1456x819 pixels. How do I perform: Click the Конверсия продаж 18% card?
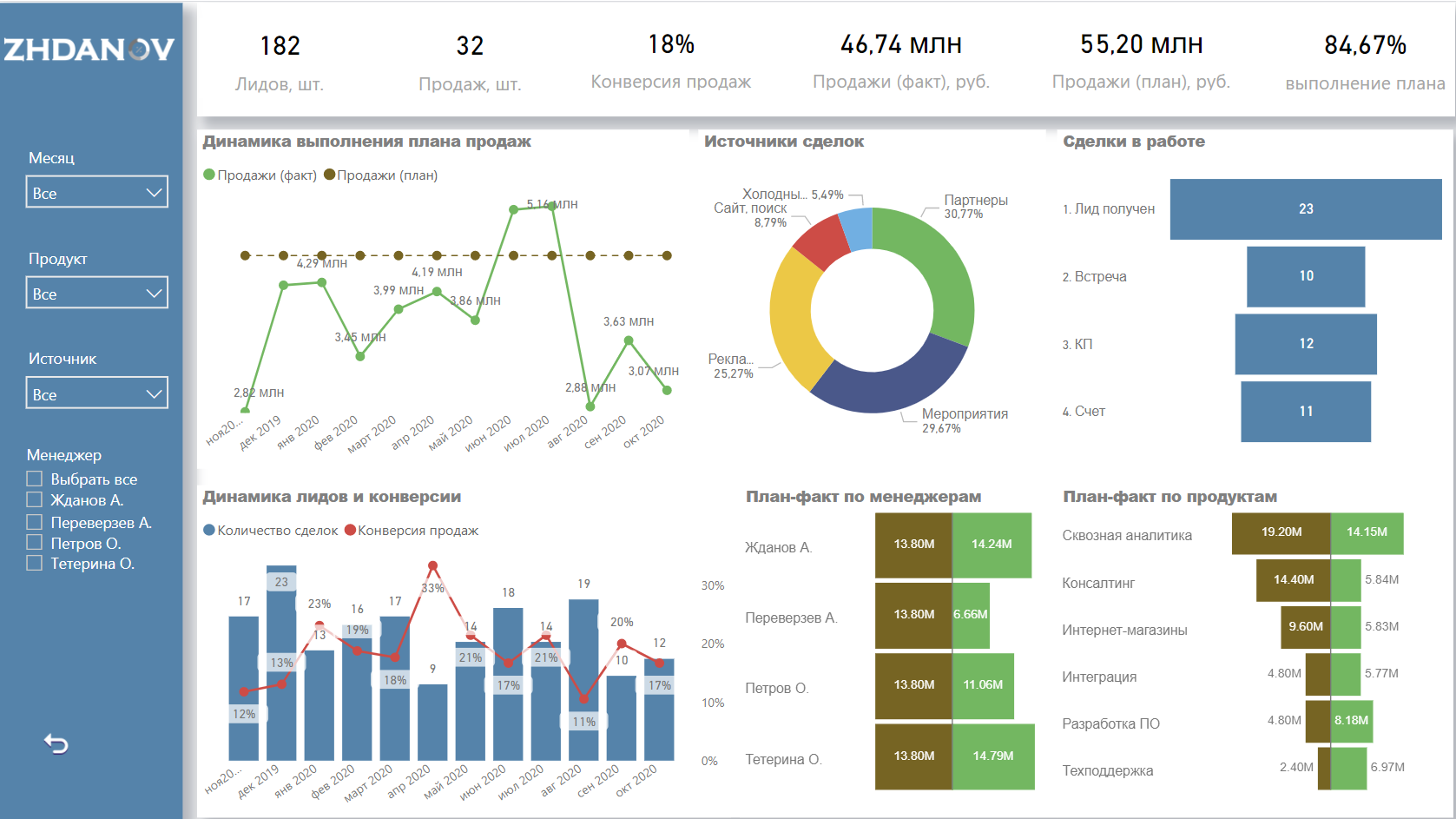tap(670, 61)
